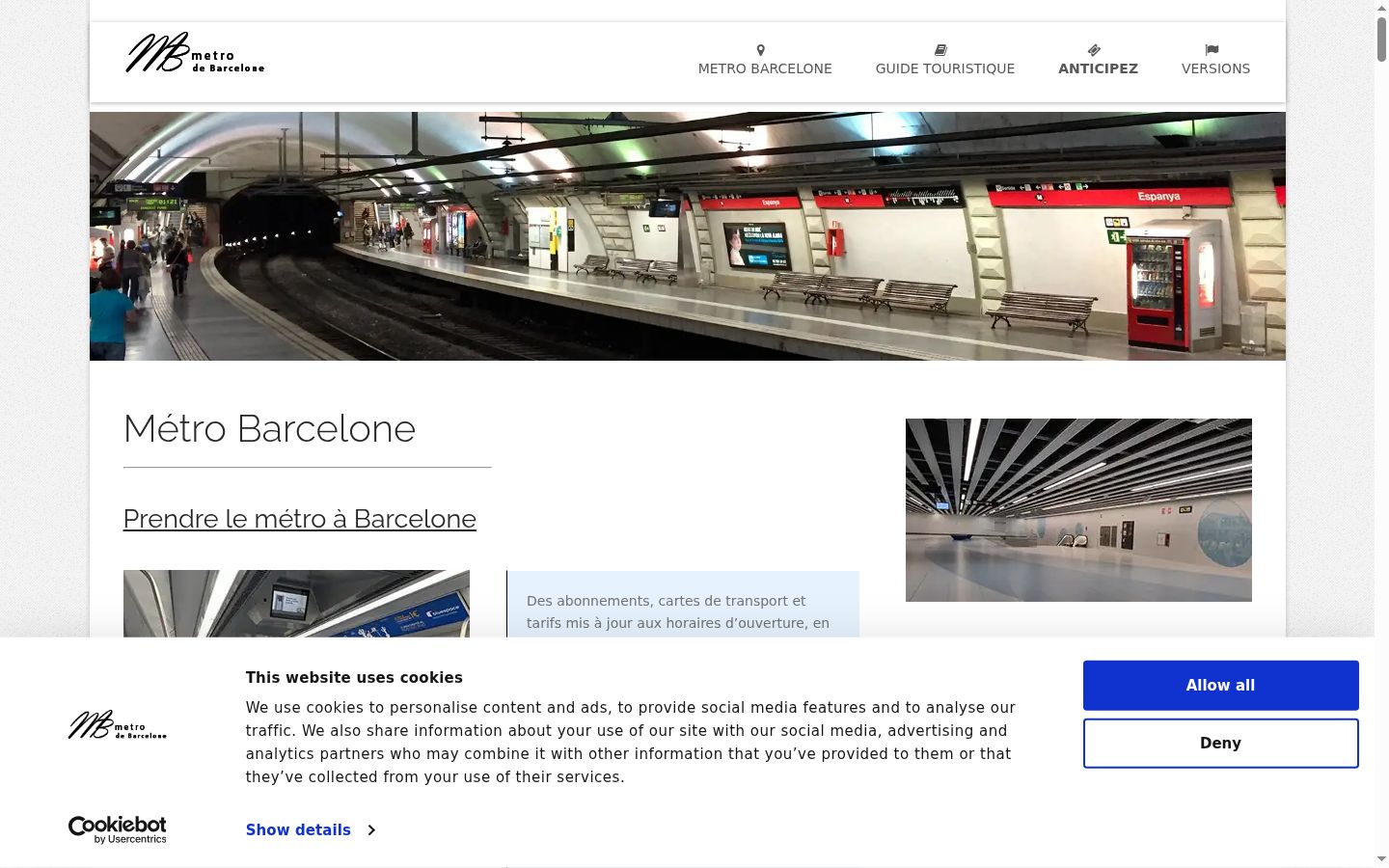This screenshot has width=1389, height=868.
Task: Open the ANTICIPEZ menu item
Action: [1098, 68]
